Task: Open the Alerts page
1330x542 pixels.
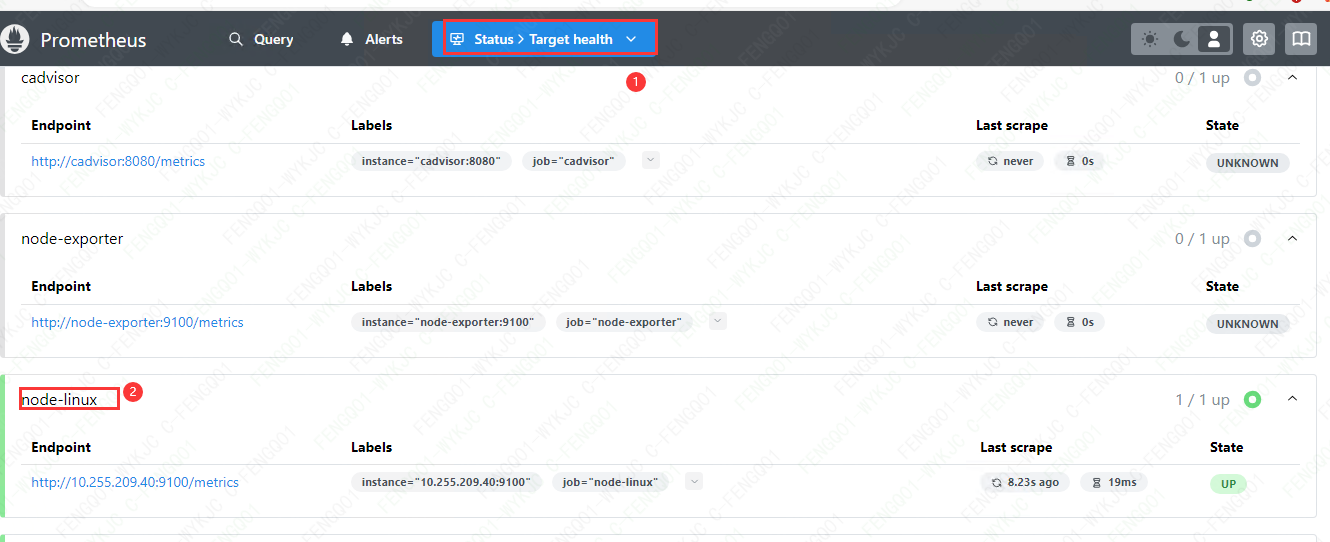Action: [371, 39]
